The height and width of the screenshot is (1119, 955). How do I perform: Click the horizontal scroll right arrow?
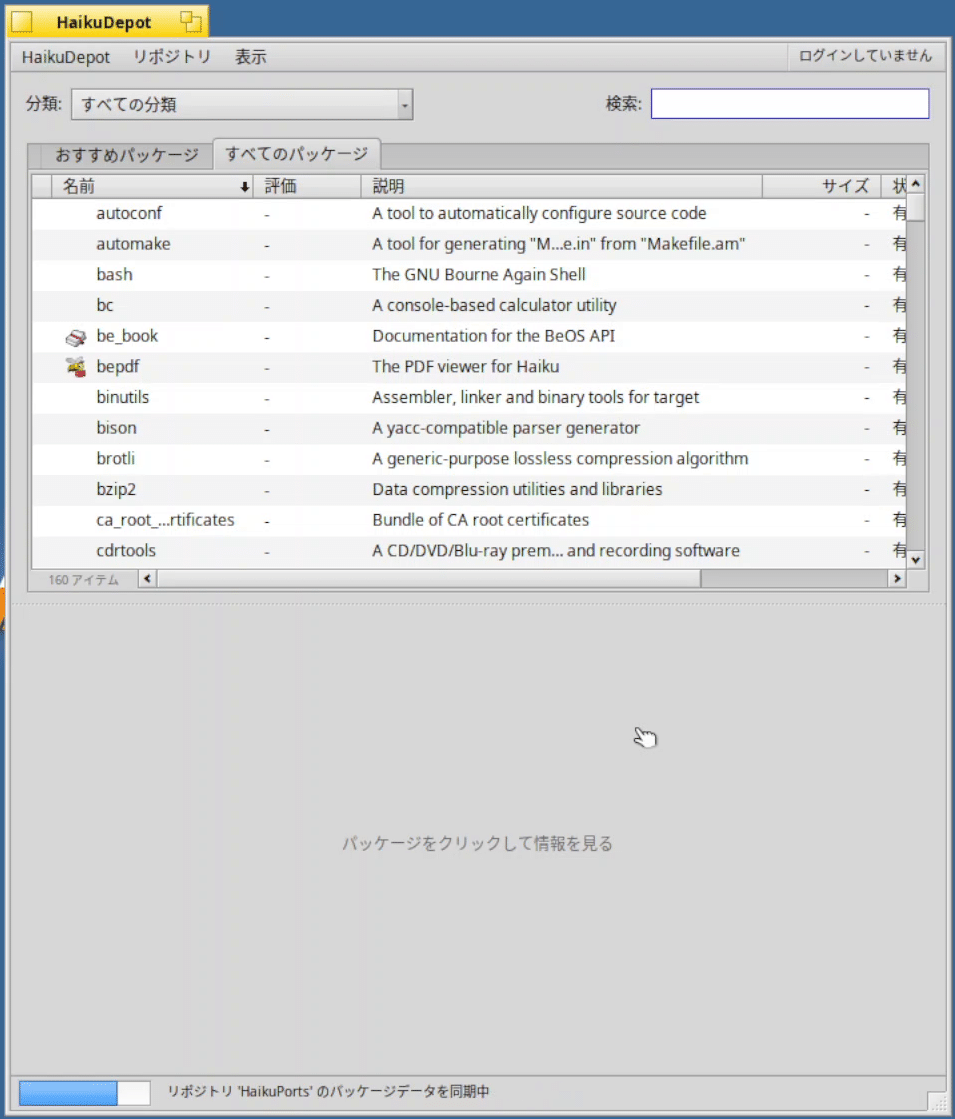897,579
